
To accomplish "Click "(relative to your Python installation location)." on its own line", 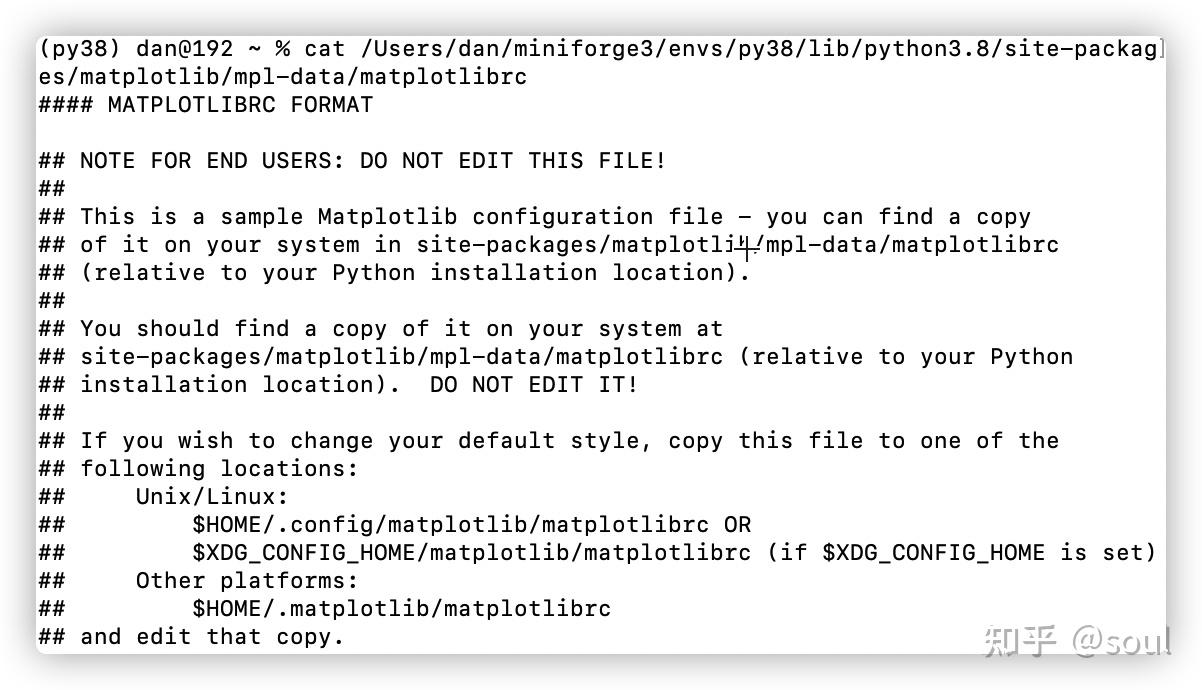I will [x=414, y=272].
